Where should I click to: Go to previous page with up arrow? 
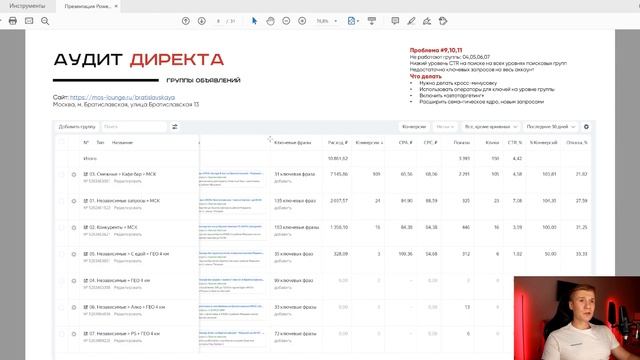pos(186,21)
